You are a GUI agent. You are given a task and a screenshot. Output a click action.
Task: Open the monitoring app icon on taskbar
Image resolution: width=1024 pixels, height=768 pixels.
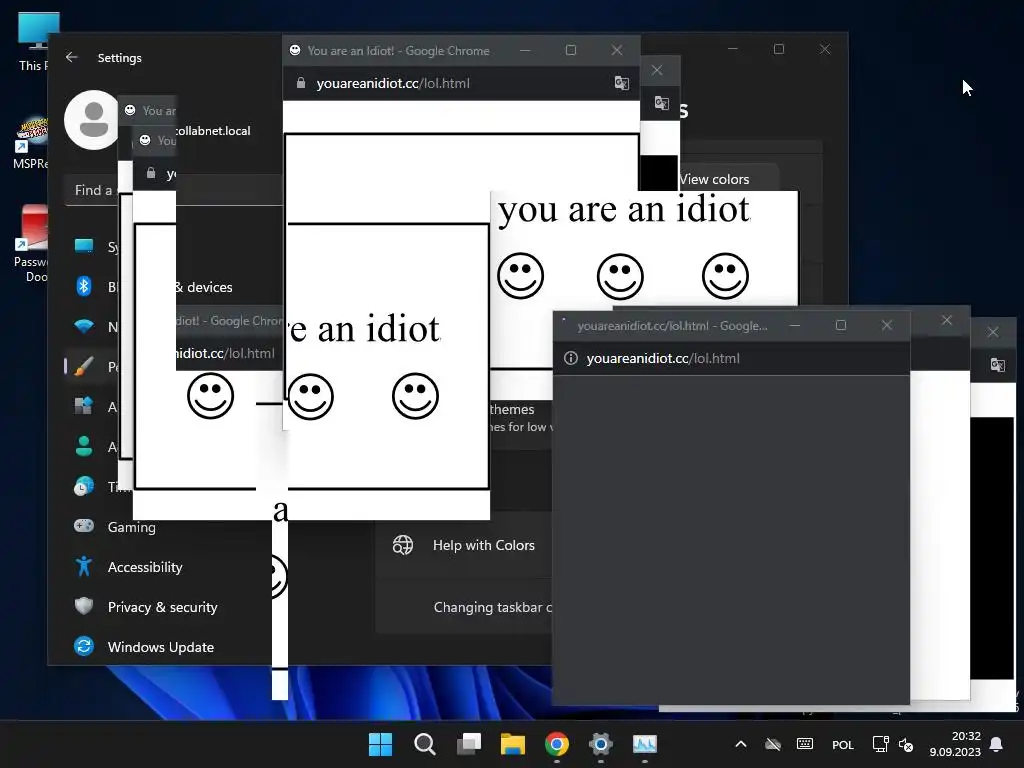pos(645,744)
